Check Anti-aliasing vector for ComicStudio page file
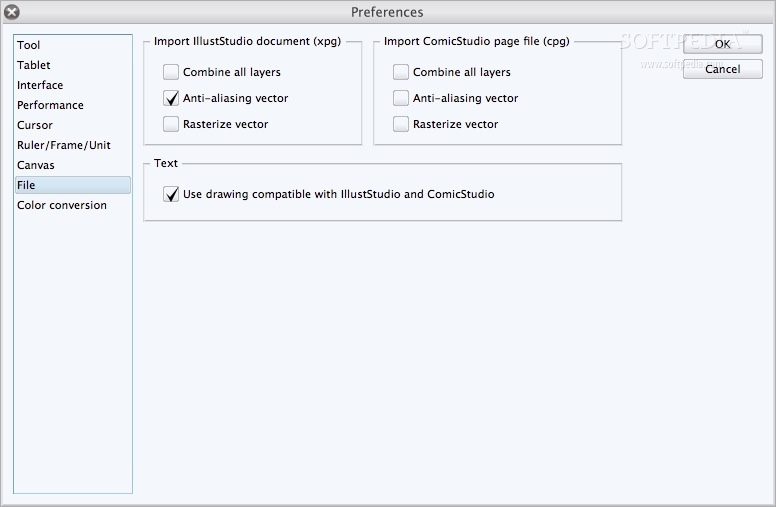776x507 pixels. (x=401, y=98)
